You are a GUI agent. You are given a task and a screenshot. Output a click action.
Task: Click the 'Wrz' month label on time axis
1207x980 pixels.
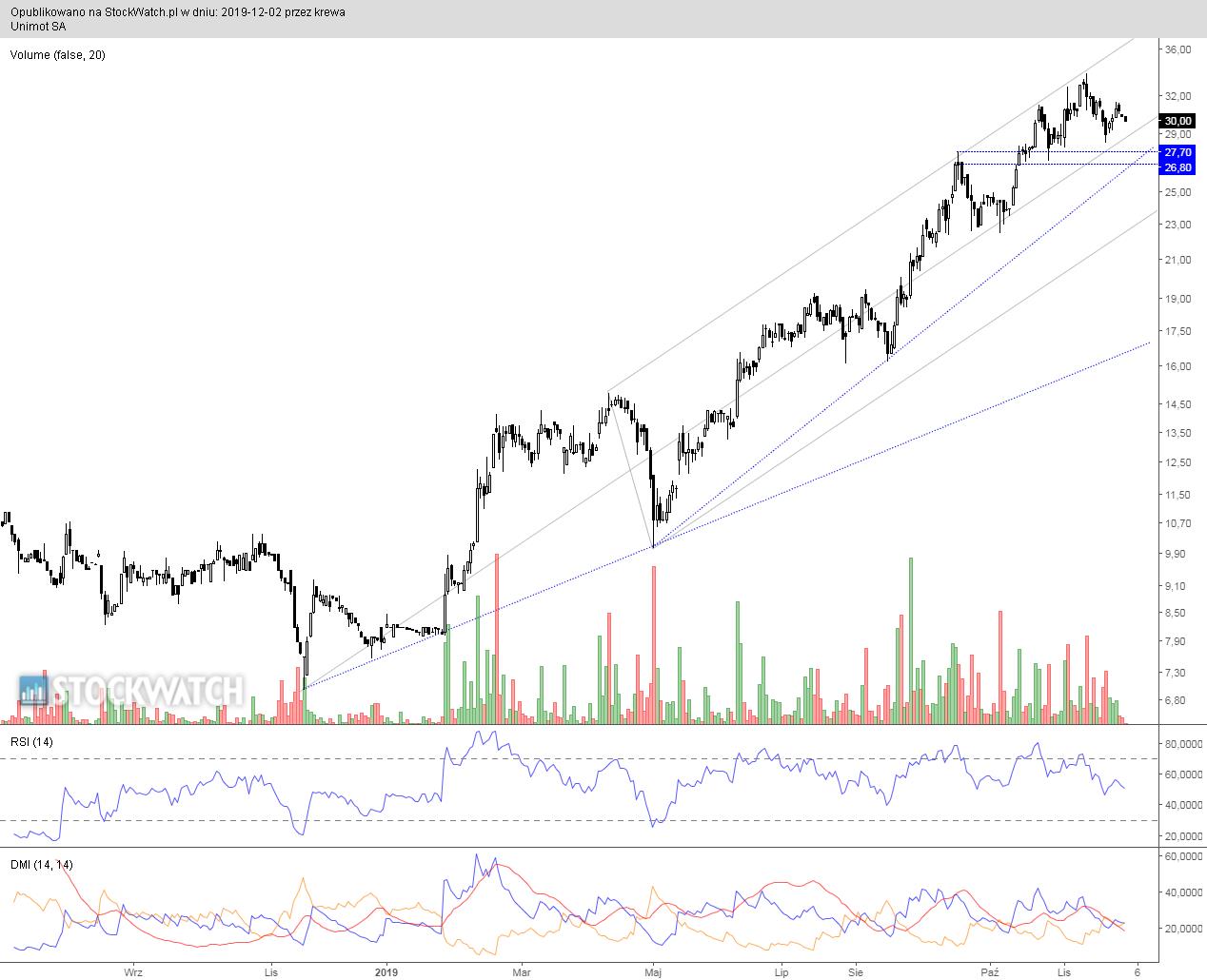pos(134,972)
